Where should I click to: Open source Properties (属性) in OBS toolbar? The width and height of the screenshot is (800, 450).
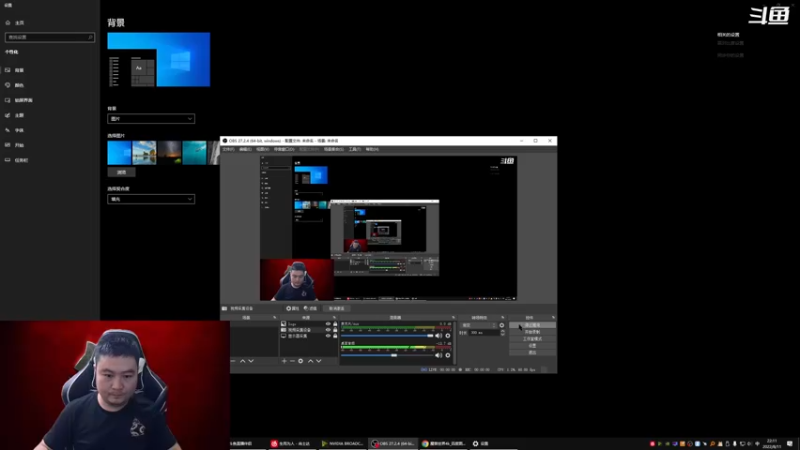(293, 309)
